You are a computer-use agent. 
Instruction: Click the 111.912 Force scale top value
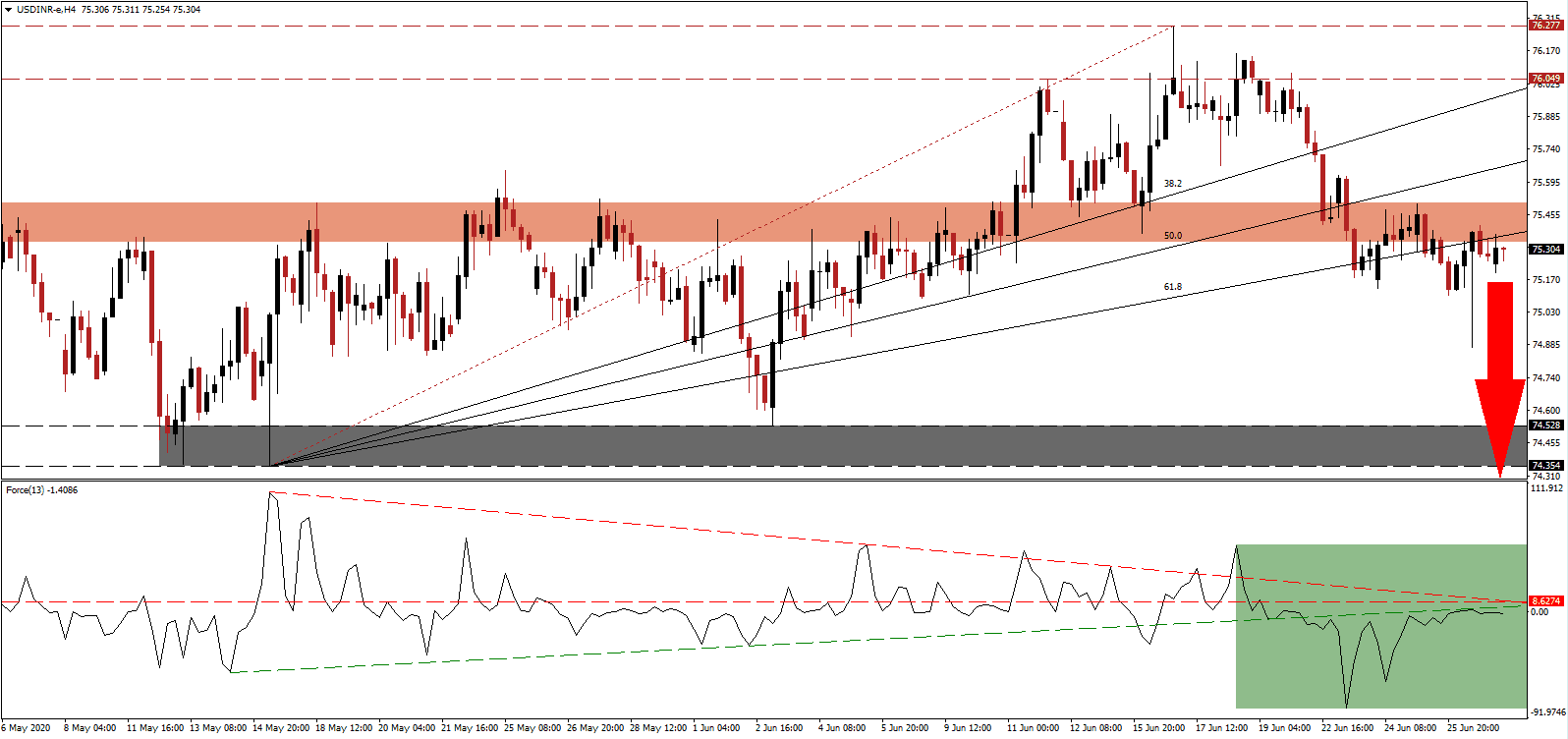[1546, 488]
